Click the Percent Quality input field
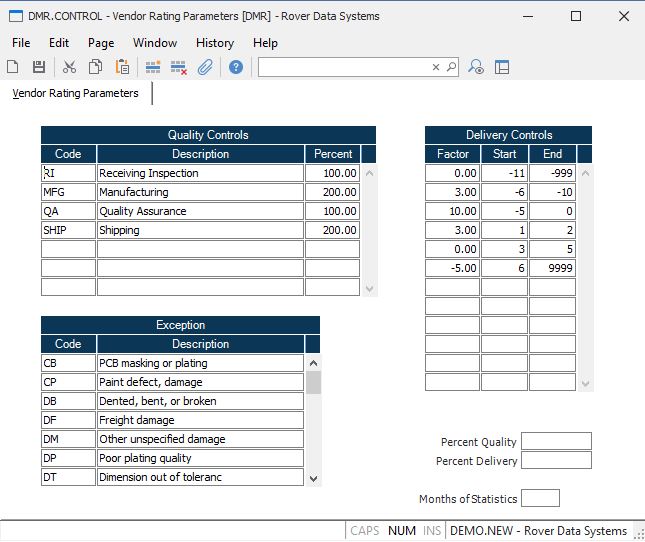Viewport: 645px width, 542px height. pyautogui.click(x=556, y=441)
